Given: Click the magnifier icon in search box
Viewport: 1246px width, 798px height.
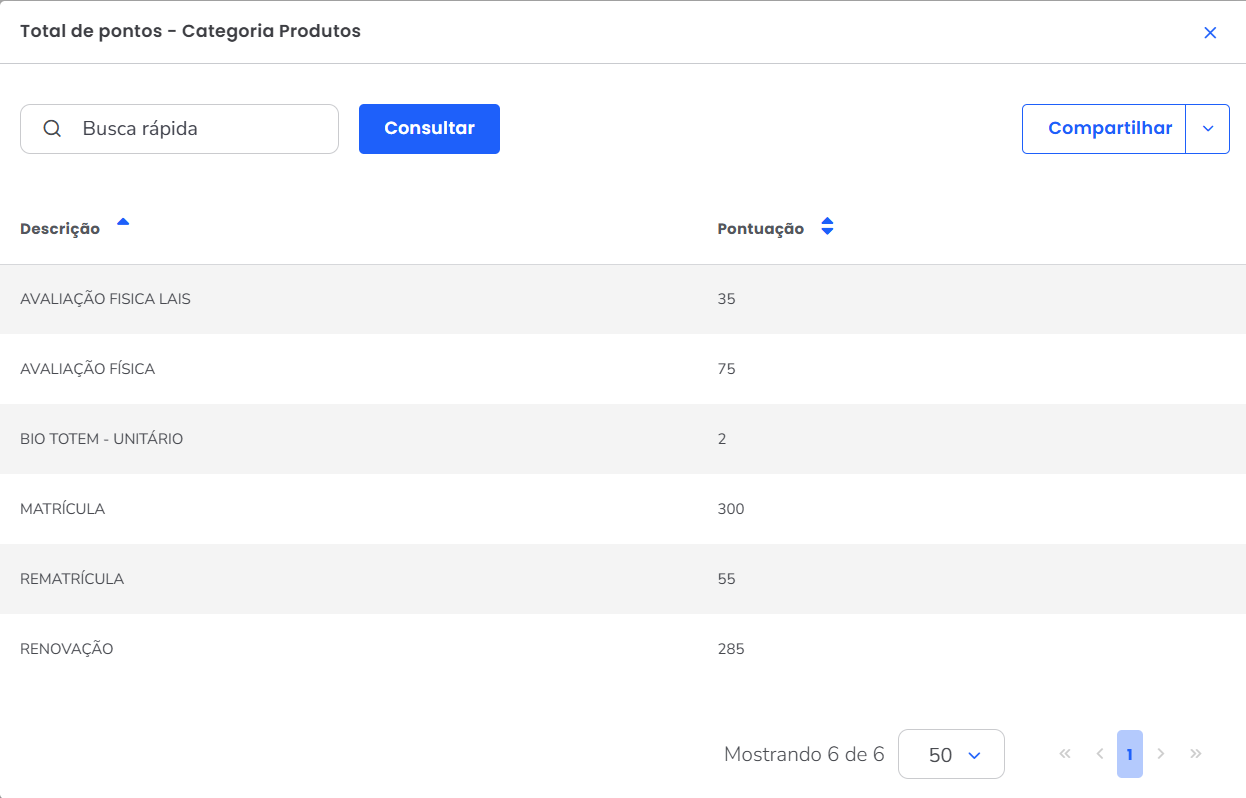Looking at the screenshot, I should (52, 129).
